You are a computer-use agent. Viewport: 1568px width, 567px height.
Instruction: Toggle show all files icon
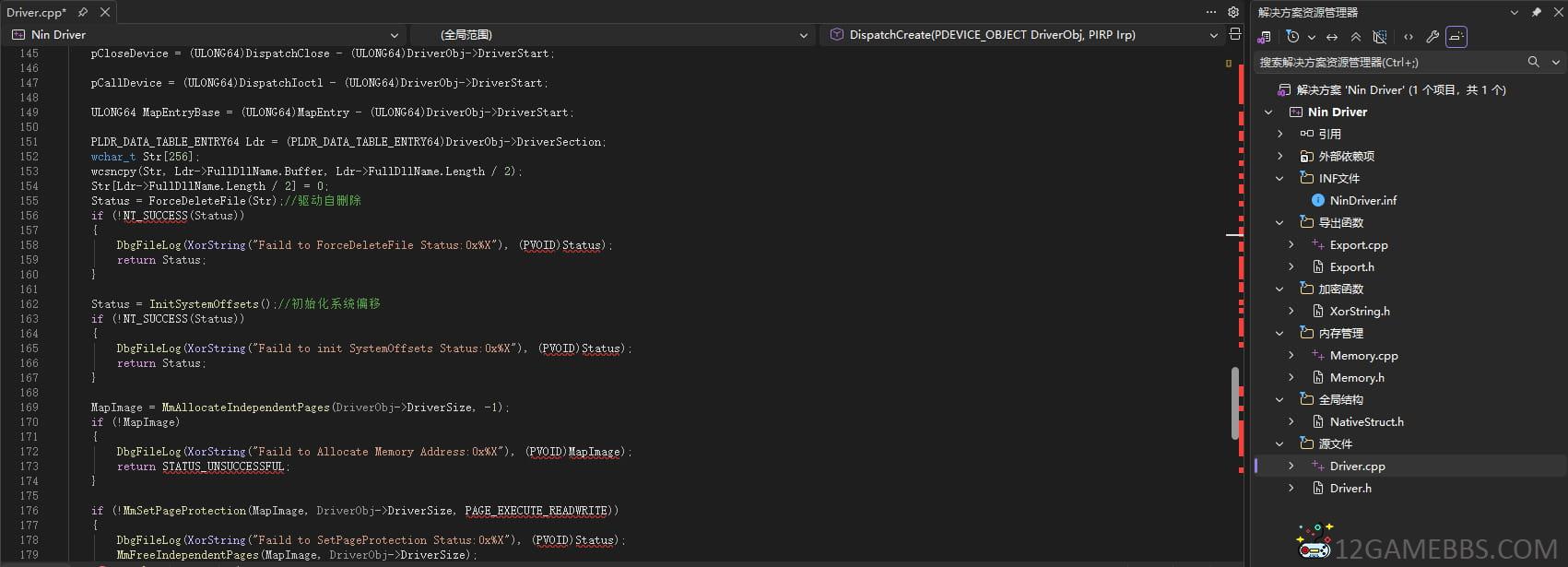pyautogui.click(x=1379, y=37)
